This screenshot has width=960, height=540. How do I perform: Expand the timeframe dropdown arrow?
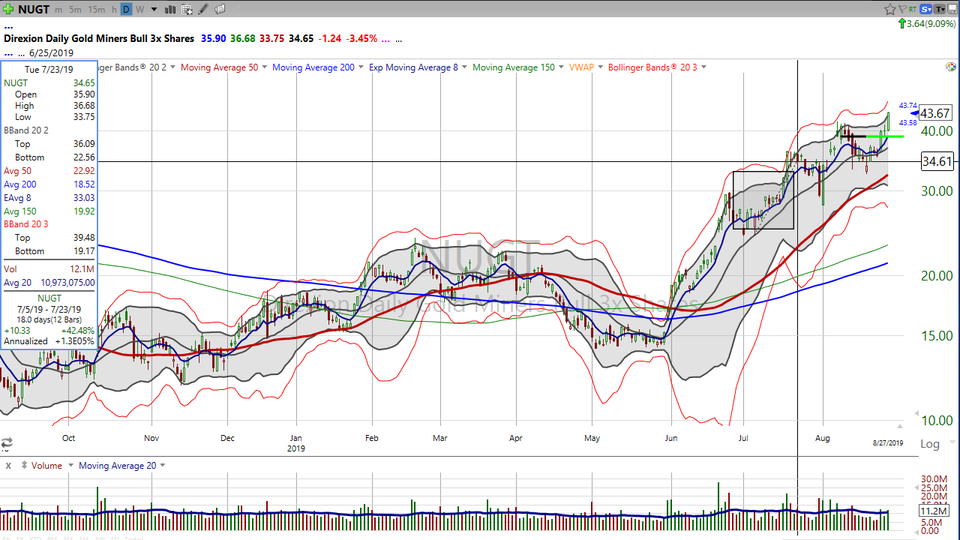coord(154,9)
